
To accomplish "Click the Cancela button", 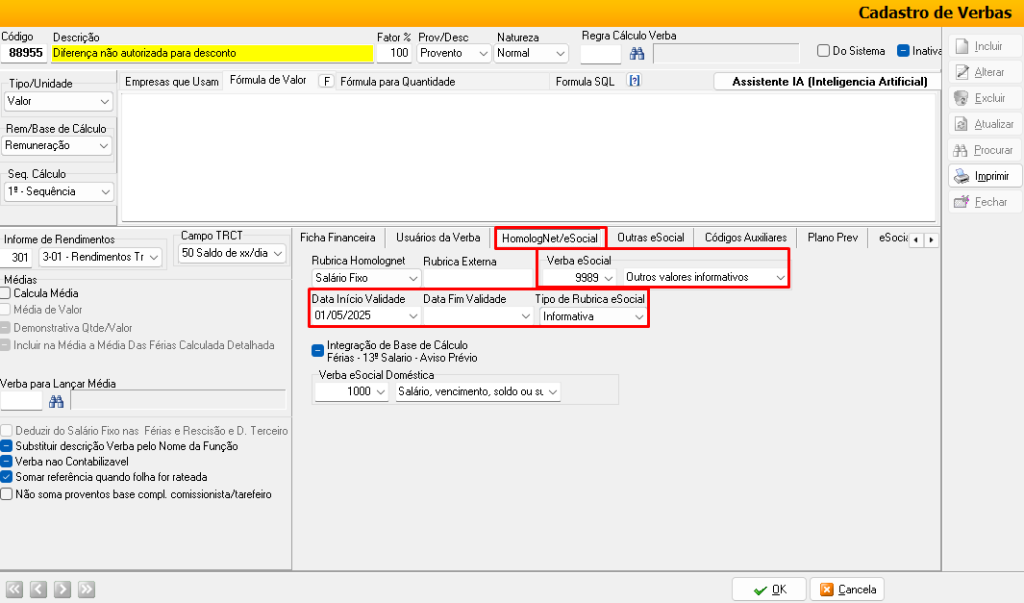I will pyautogui.click(x=848, y=590).
